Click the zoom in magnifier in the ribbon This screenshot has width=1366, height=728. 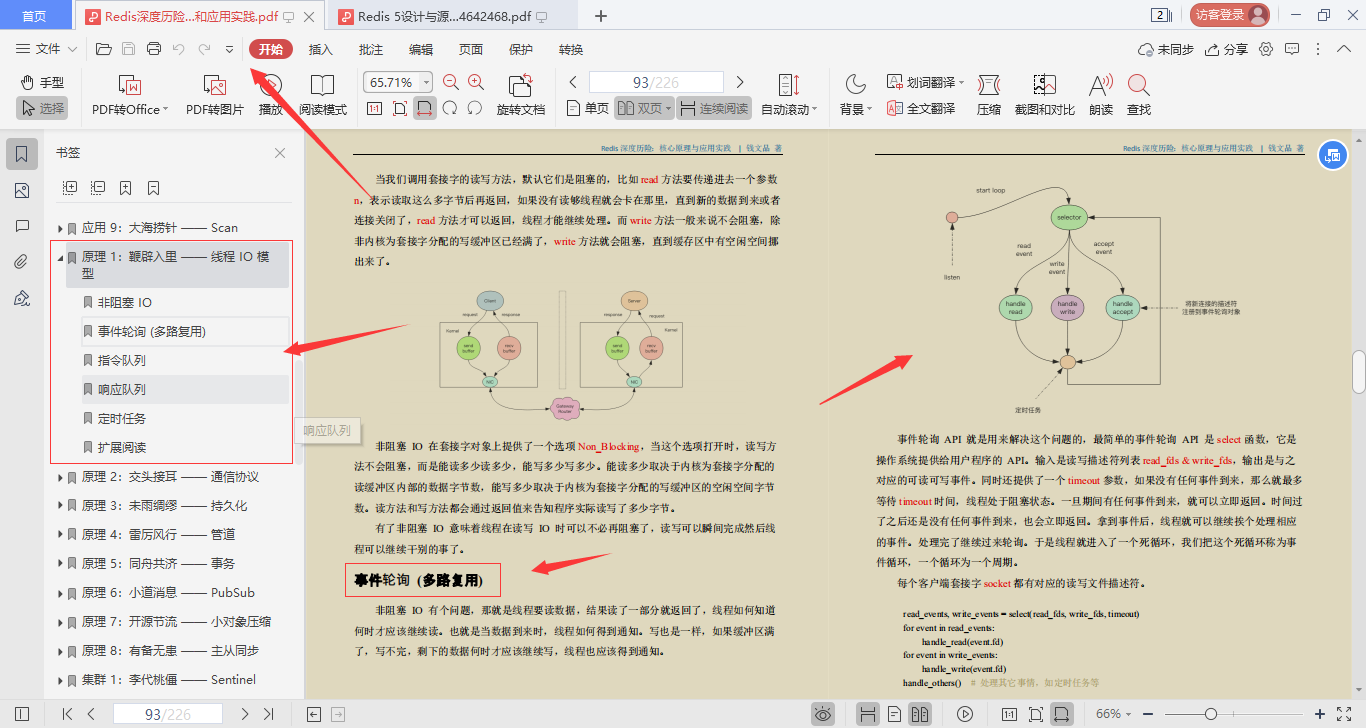476,83
